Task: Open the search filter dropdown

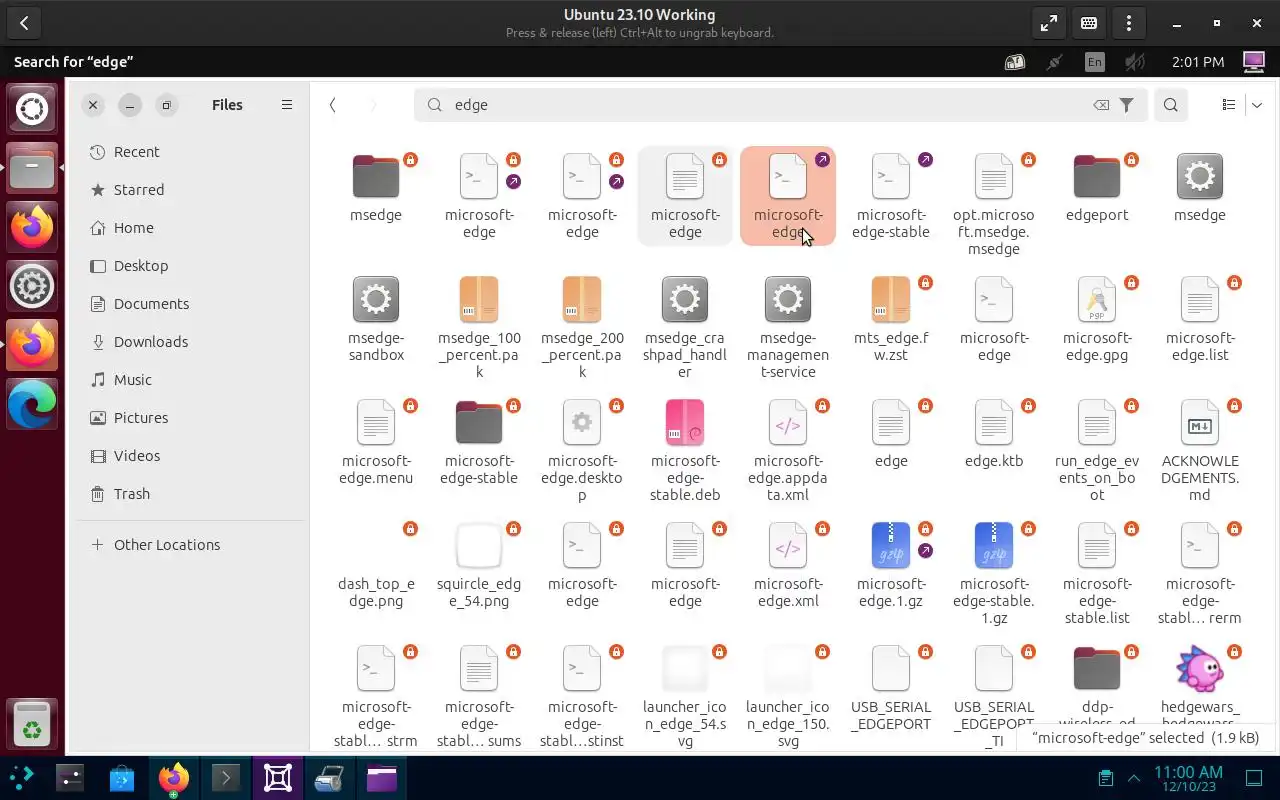Action: [x=1127, y=105]
